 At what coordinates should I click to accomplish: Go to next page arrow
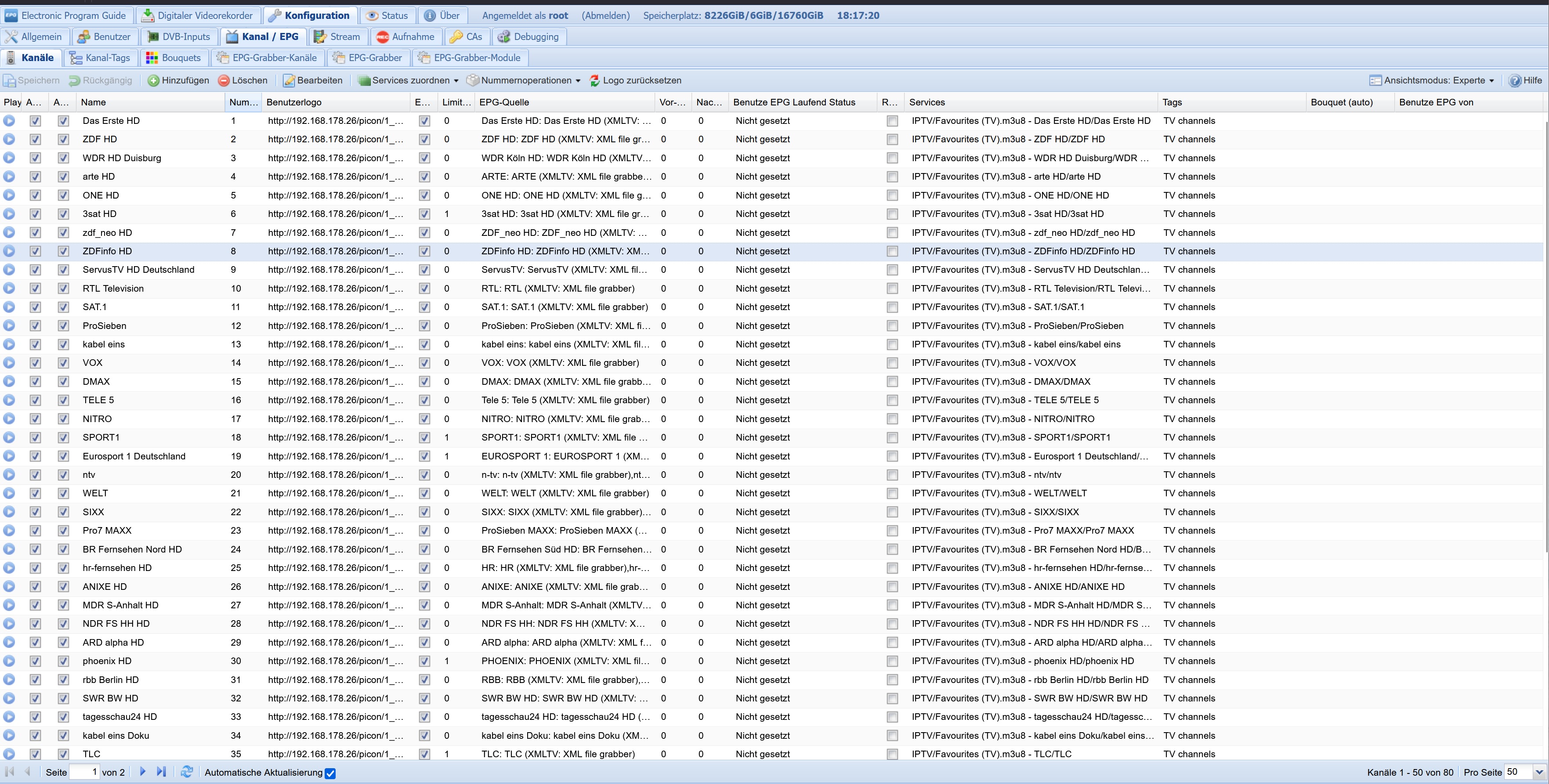click(x=142, y=771)
